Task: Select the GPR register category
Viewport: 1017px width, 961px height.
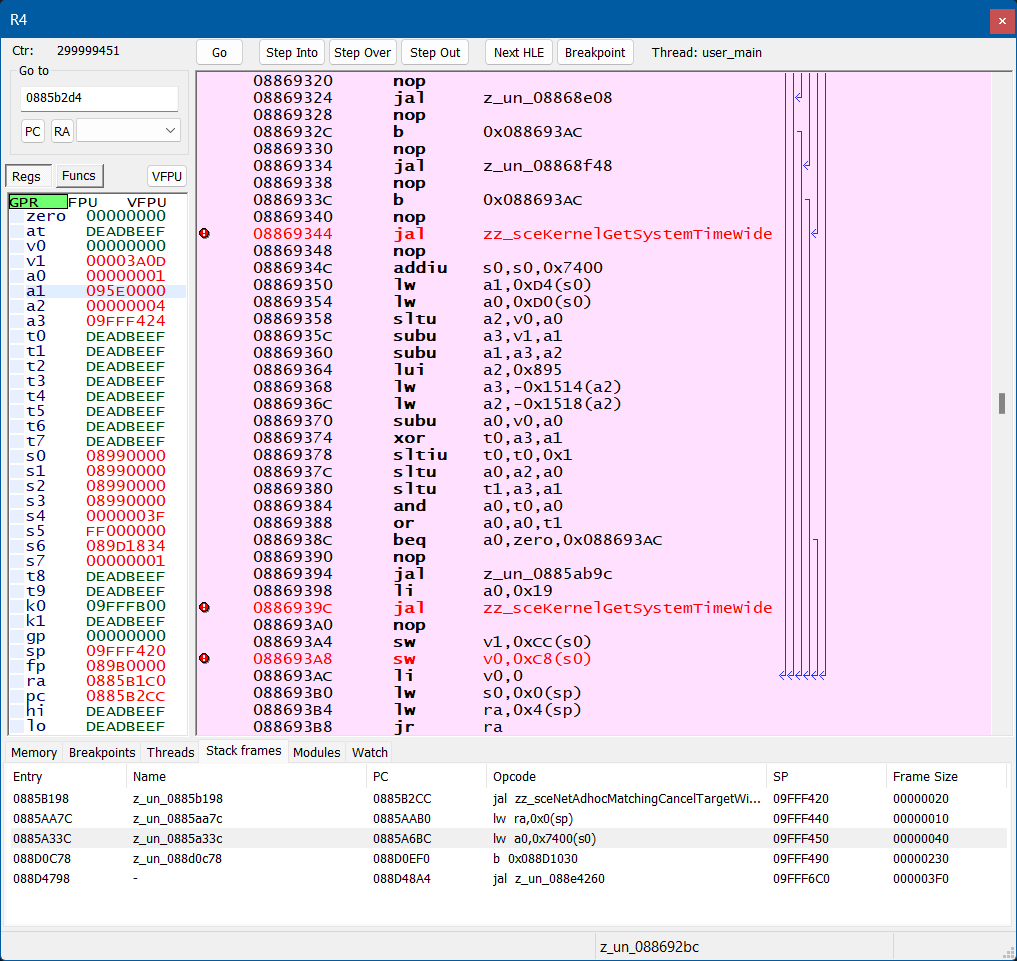Action: [38, 202]
